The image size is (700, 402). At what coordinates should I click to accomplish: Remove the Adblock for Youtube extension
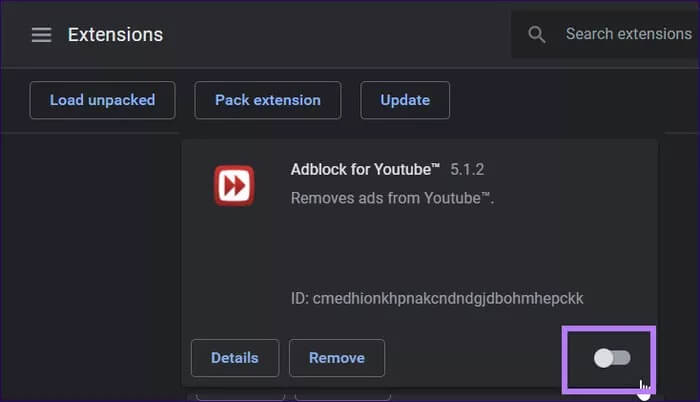tap(337, 358)
